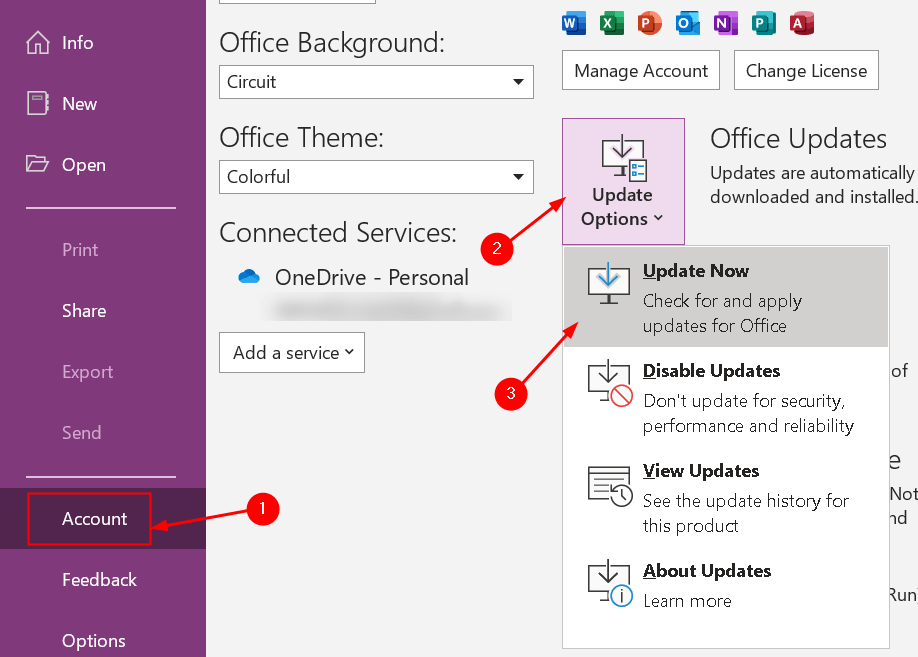This screenshot has width=918, height=657.
Task: Open Outlook from the icon row
Action: pos(687,22)
